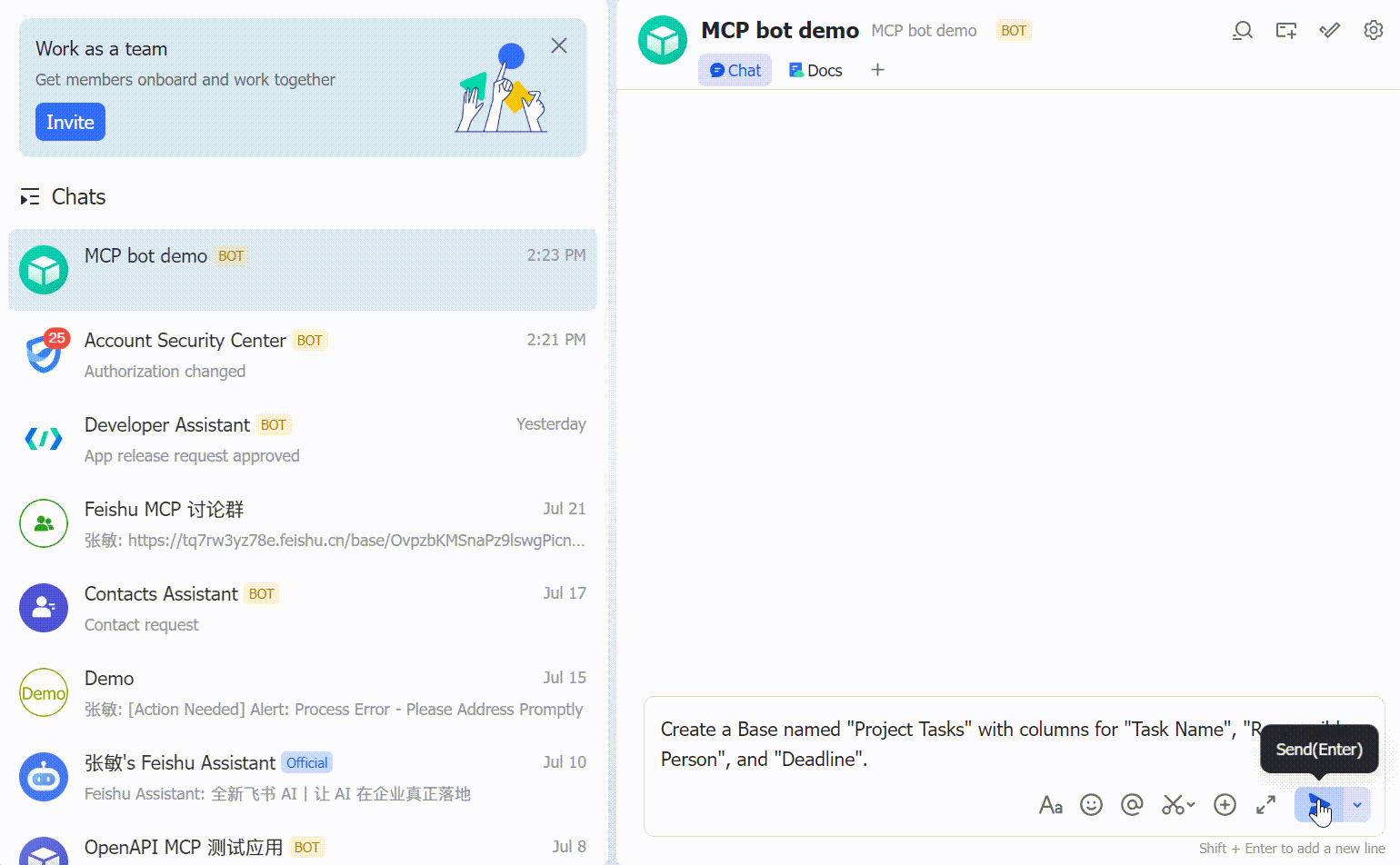Switch to the Chat tab
1400x865 pixels.
pyautogui.click(x=735, y=70)
